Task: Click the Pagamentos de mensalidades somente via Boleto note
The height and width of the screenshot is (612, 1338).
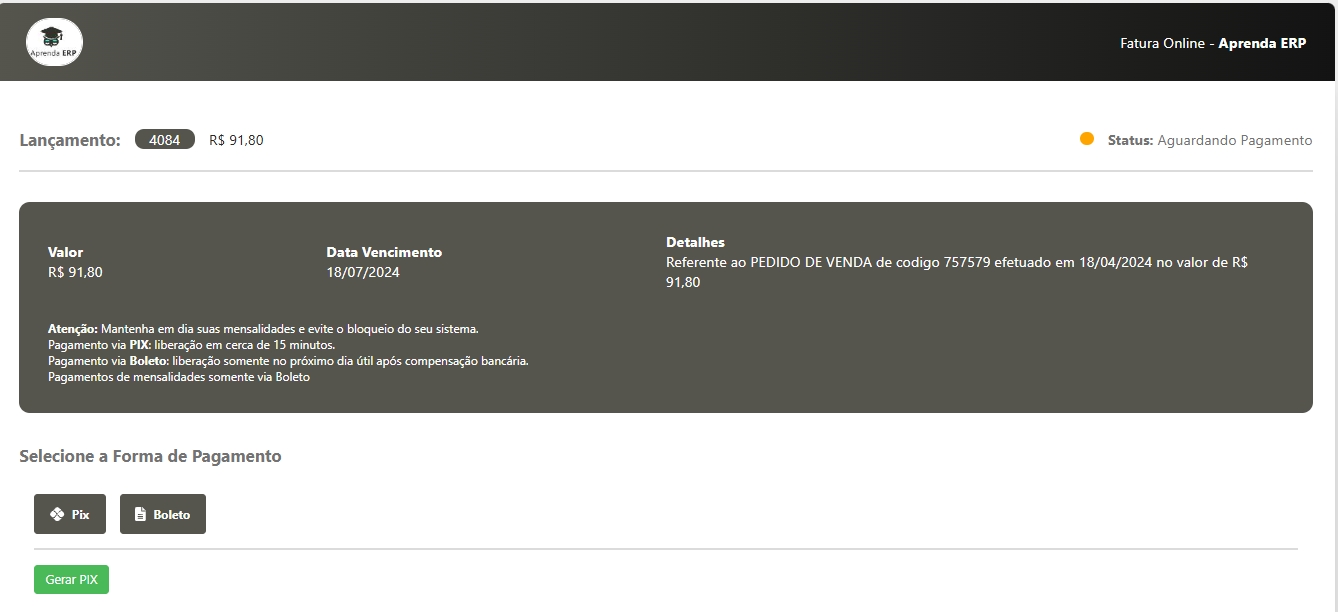Action: coord(179,377)
